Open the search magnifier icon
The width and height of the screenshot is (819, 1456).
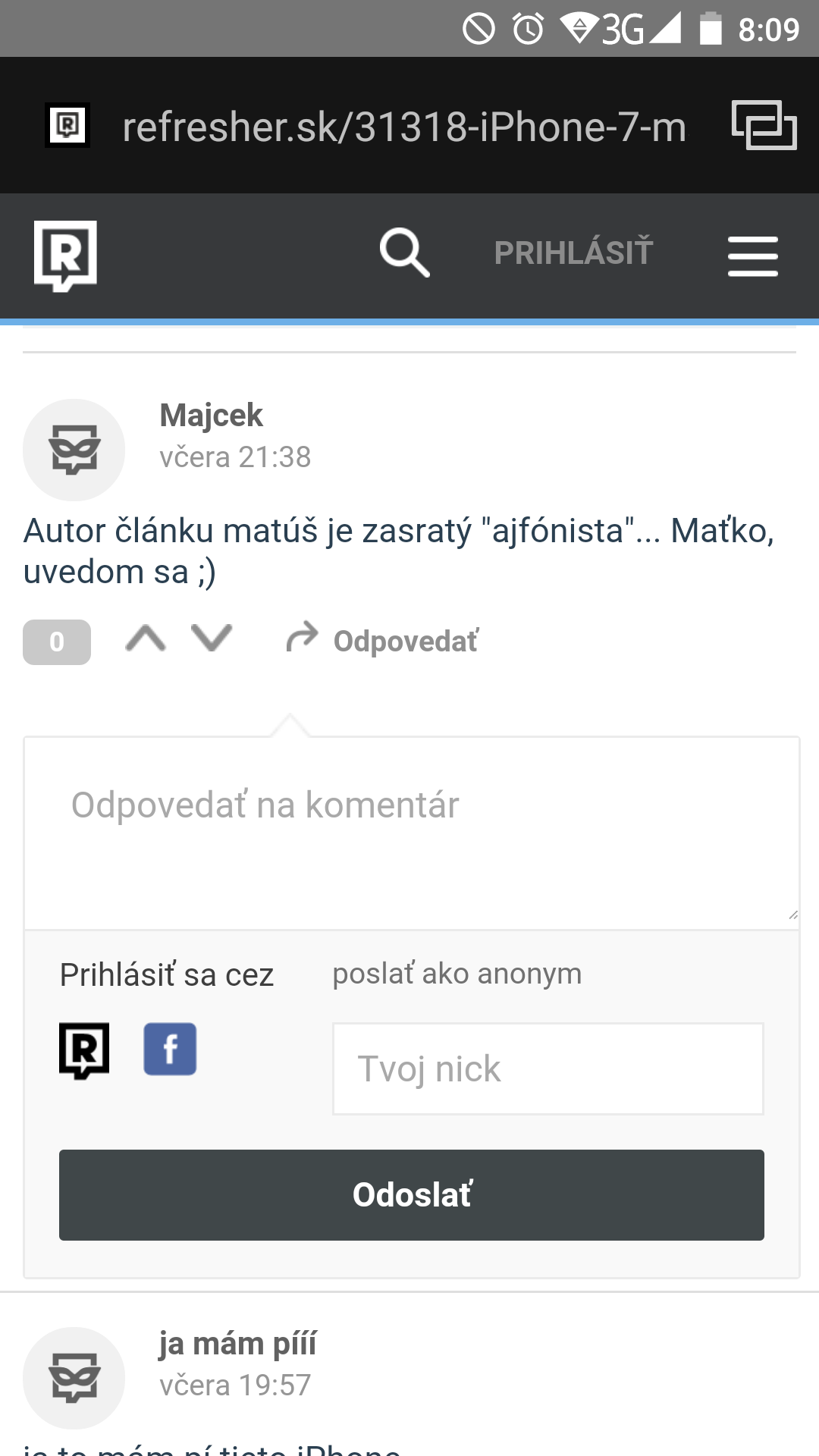[404, 253]
